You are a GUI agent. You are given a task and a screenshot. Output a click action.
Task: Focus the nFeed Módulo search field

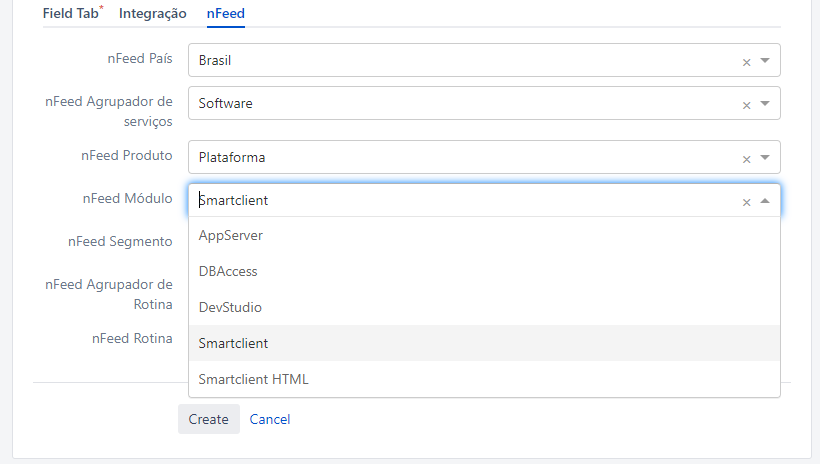460,200
